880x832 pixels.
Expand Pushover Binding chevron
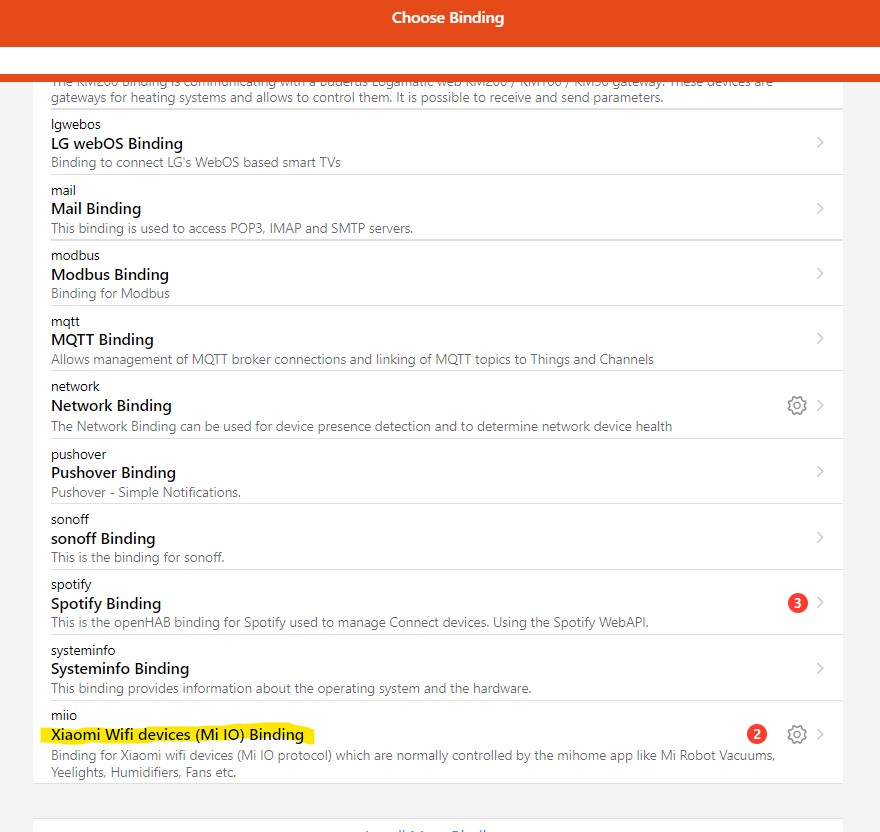point(820,472)
